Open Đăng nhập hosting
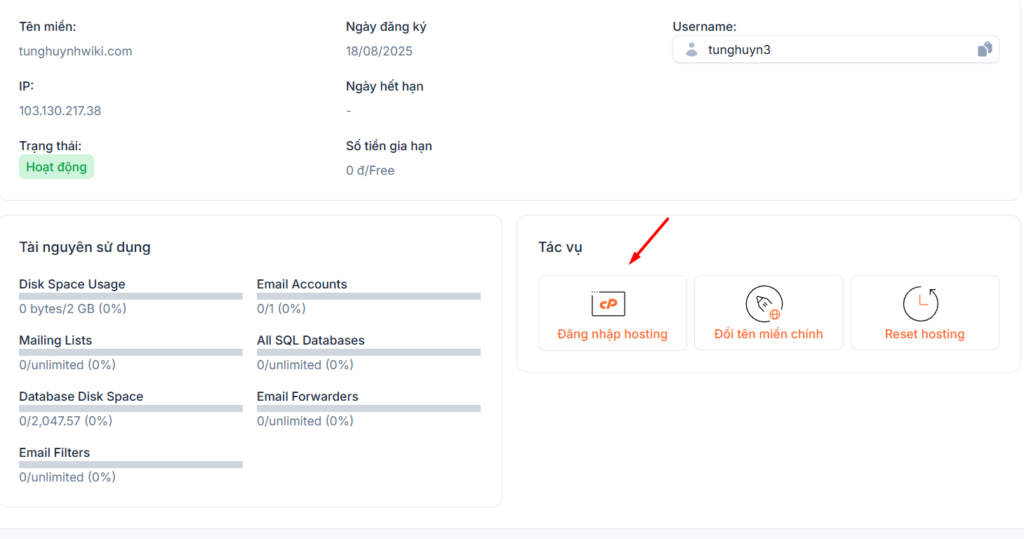Viewport: 1024px width, 539px height. (x=613, y=313)
